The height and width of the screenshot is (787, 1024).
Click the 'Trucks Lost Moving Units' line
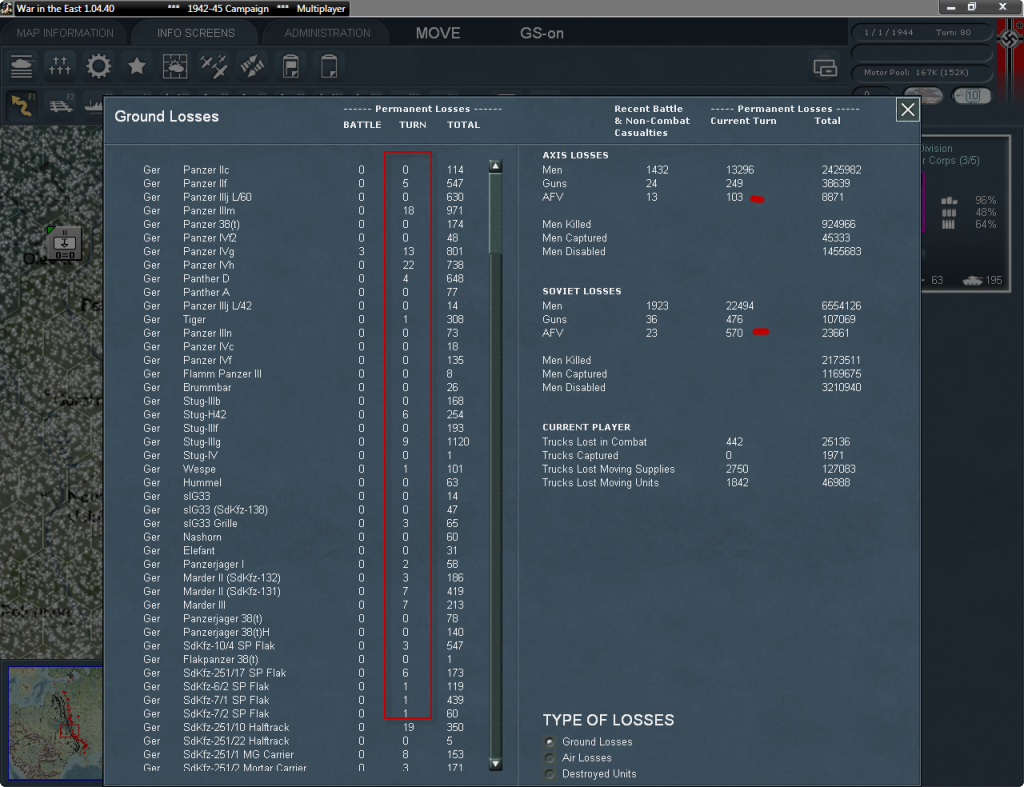pyautogui.click(x=696, y=483)
